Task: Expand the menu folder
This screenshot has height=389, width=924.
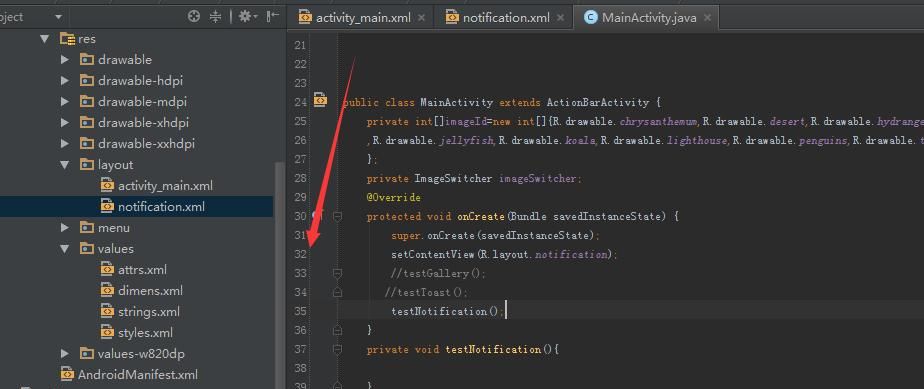Action: [x=65, y=228]
